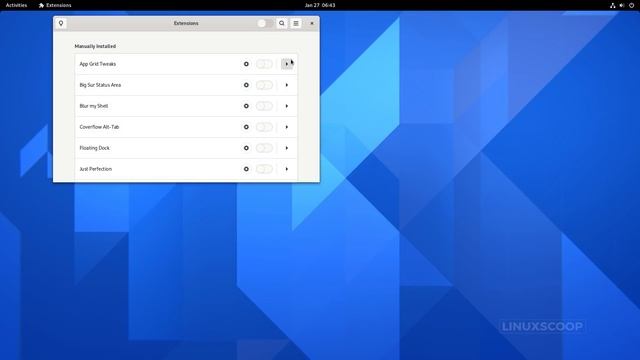Open the Extensions app menu in top bar
Screen dimensions: 640x360
(55, 5)
